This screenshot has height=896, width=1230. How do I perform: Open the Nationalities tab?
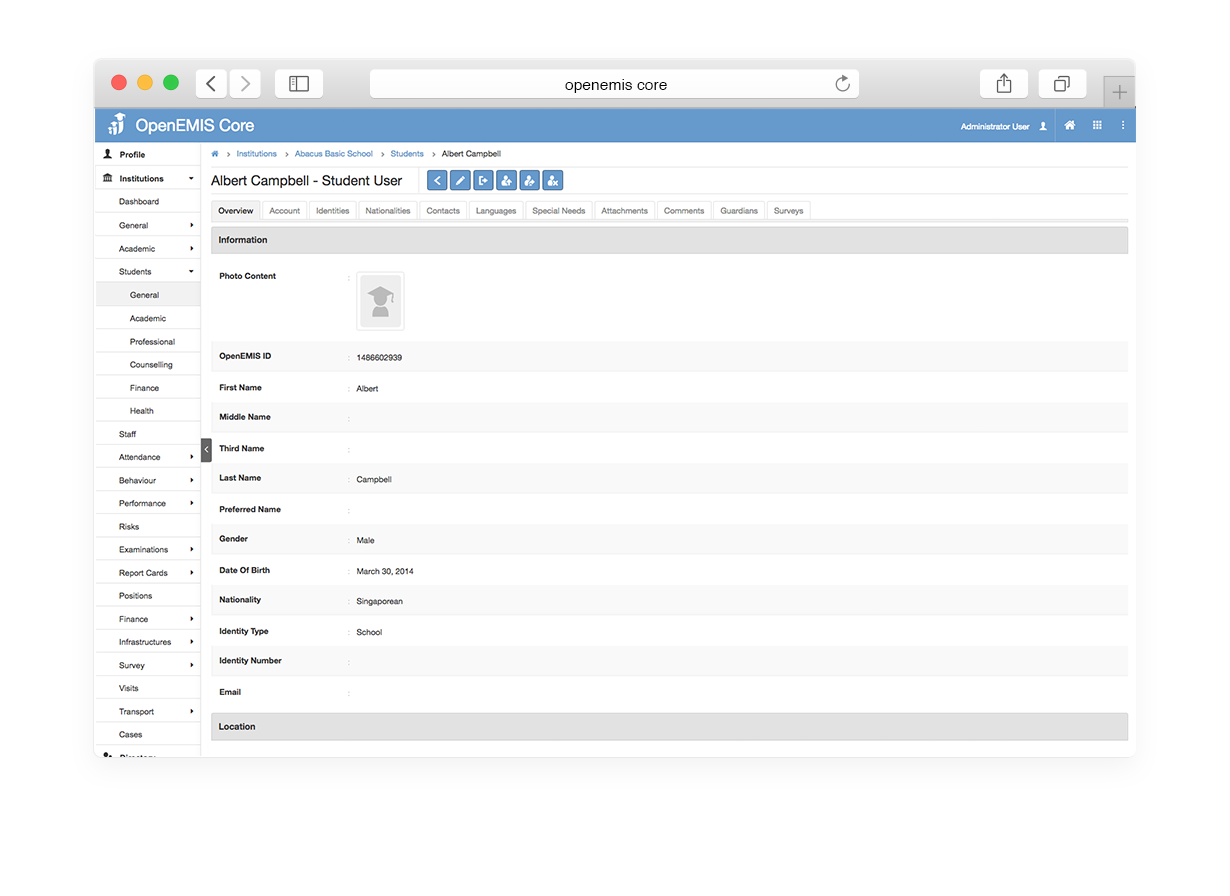388,211
